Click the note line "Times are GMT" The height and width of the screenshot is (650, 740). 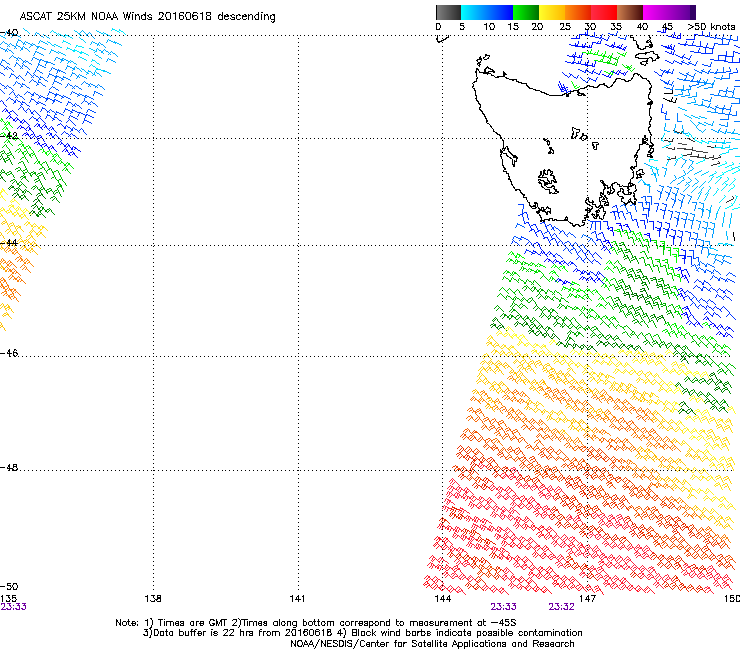pos(316,623)
